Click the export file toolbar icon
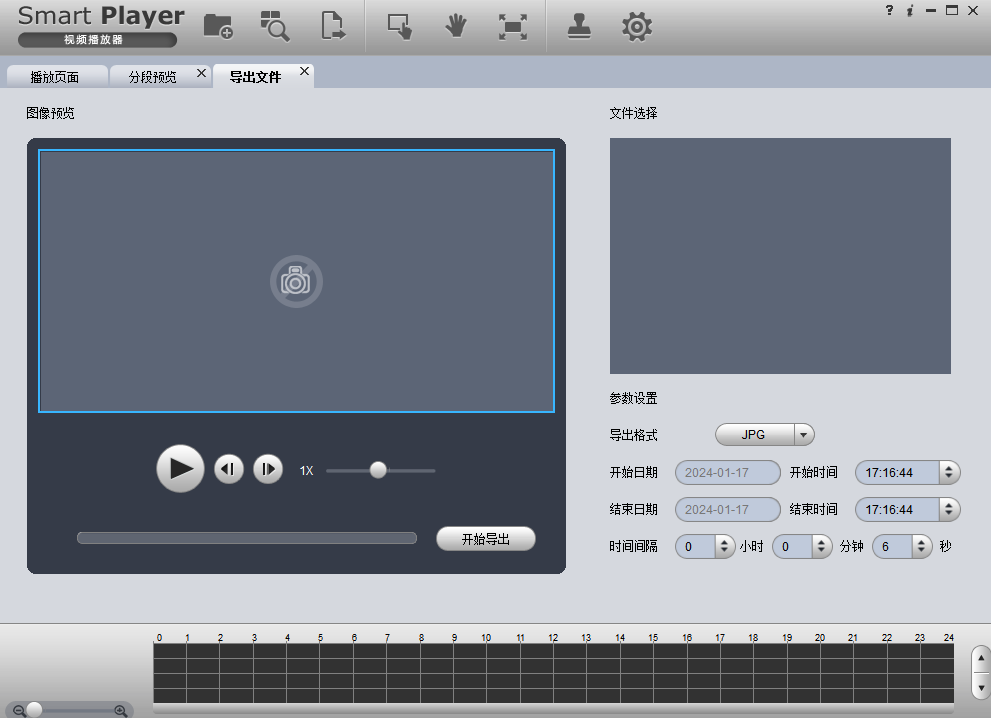The image size is (991, 718). (x=333, y=26)
